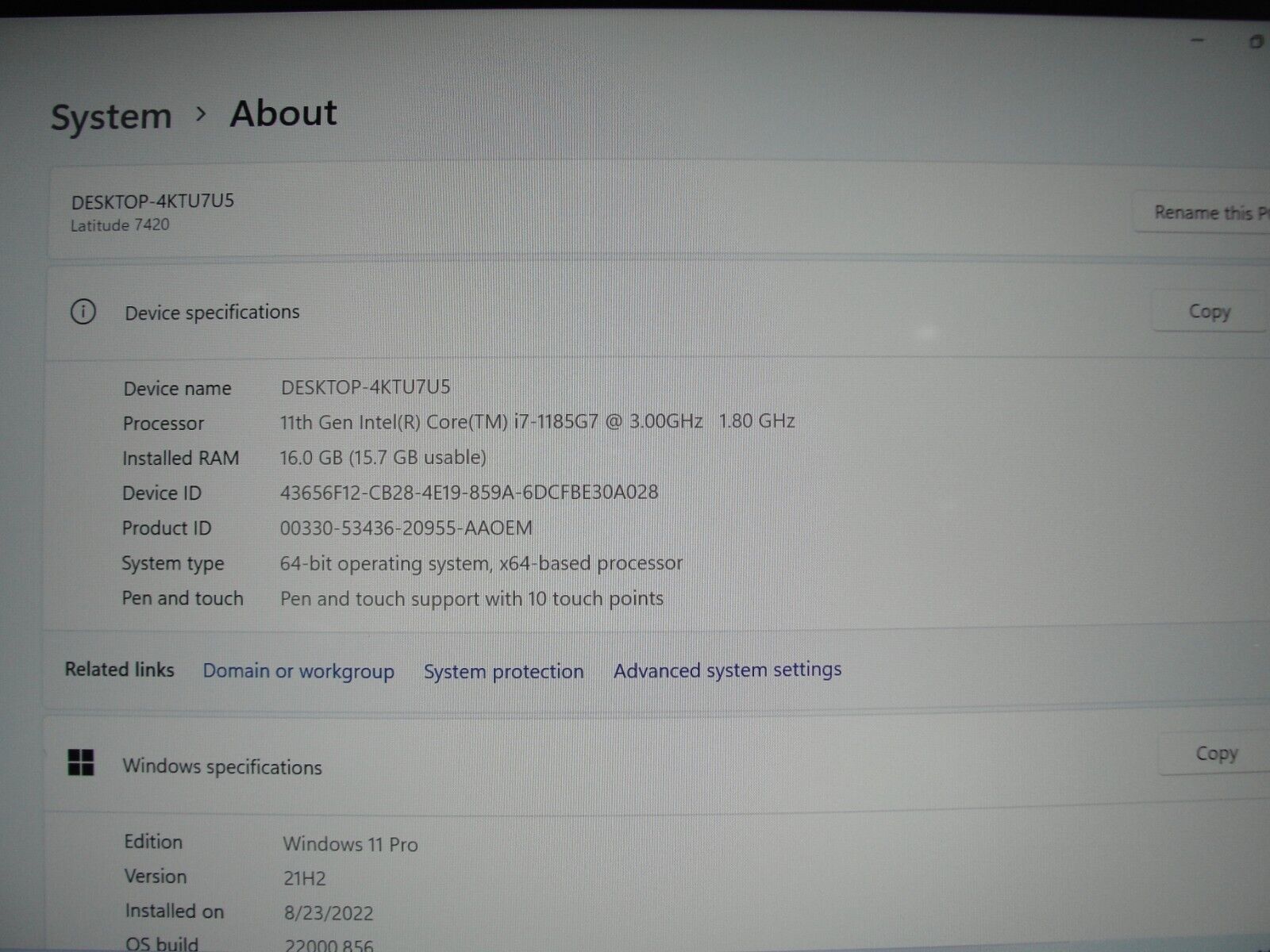This screenshot has height=952, width=1270.
Task: Select the Processor value i7-1185G7
Action: pyautogui.click(x=537, y=422)
